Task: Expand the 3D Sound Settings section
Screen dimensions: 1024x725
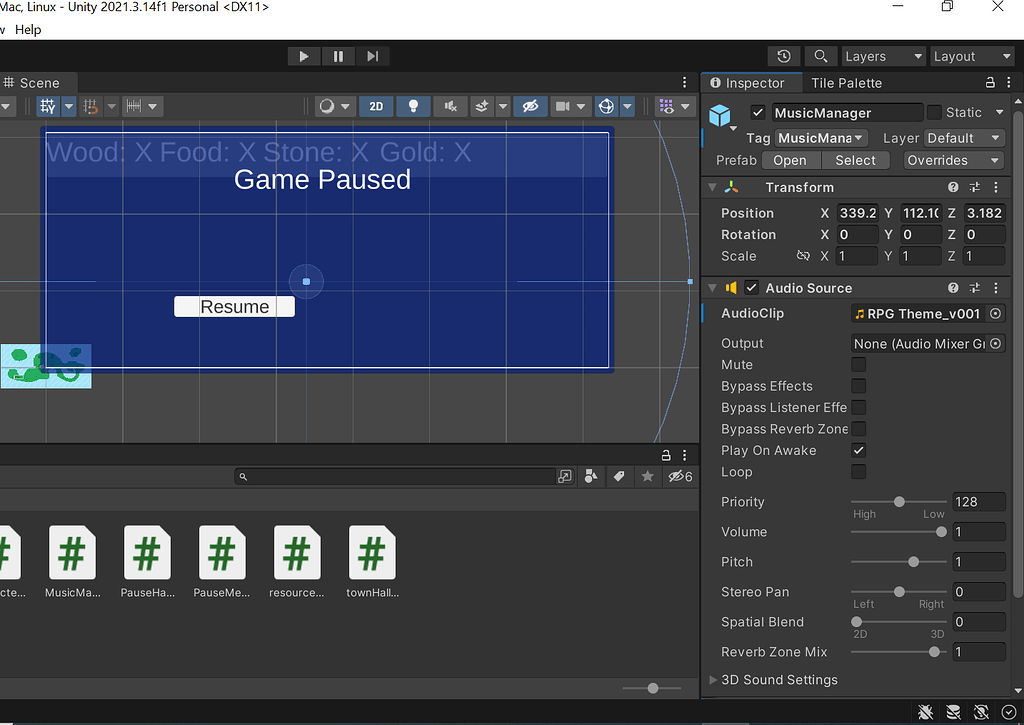Action: click(x=778, y=680)
